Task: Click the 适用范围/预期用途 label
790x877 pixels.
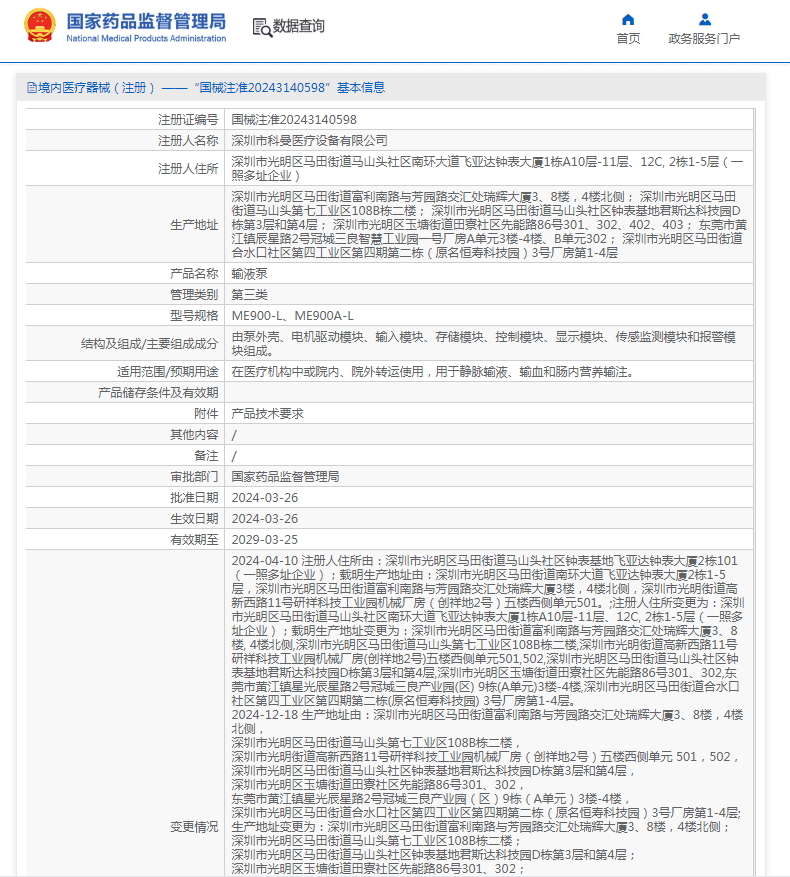Action: tap(167, 372)
